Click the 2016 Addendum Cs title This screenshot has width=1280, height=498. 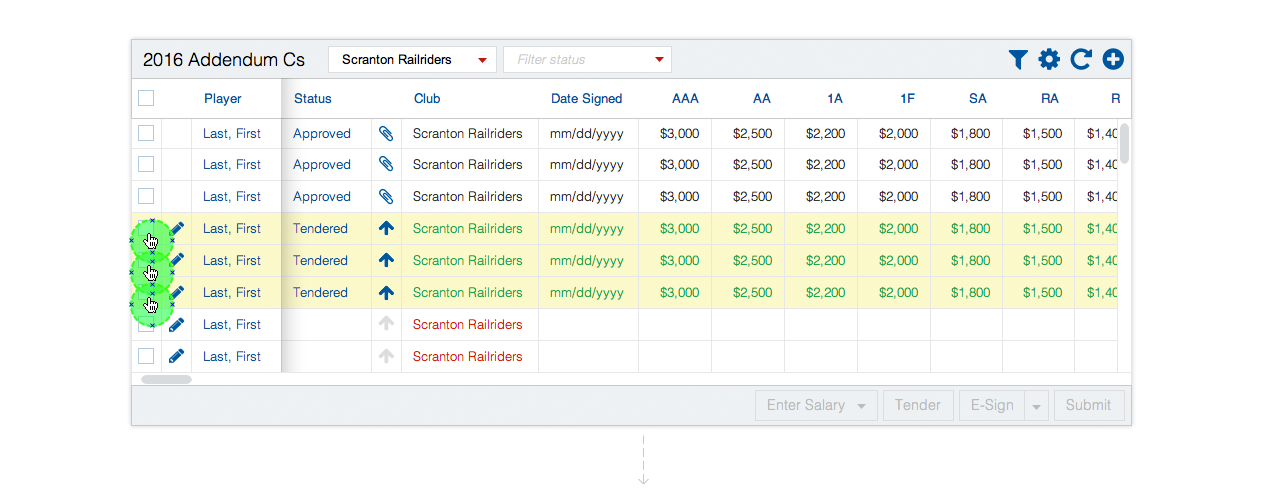[224, 60]
